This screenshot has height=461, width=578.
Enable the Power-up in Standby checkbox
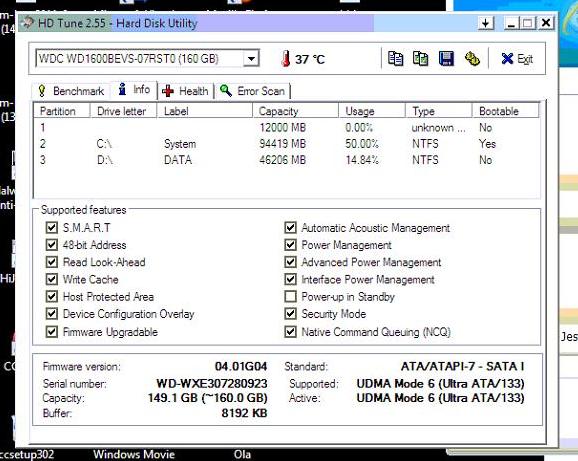[x=290, y=297]
